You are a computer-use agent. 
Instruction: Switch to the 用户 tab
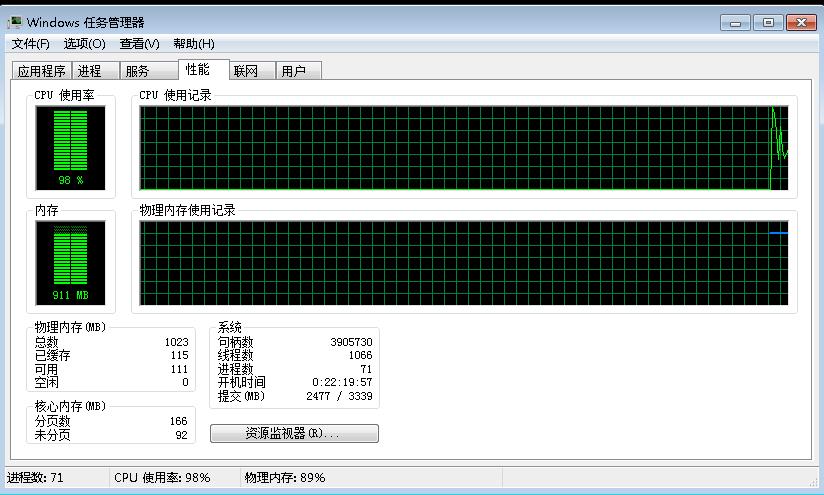pos(298,70)
